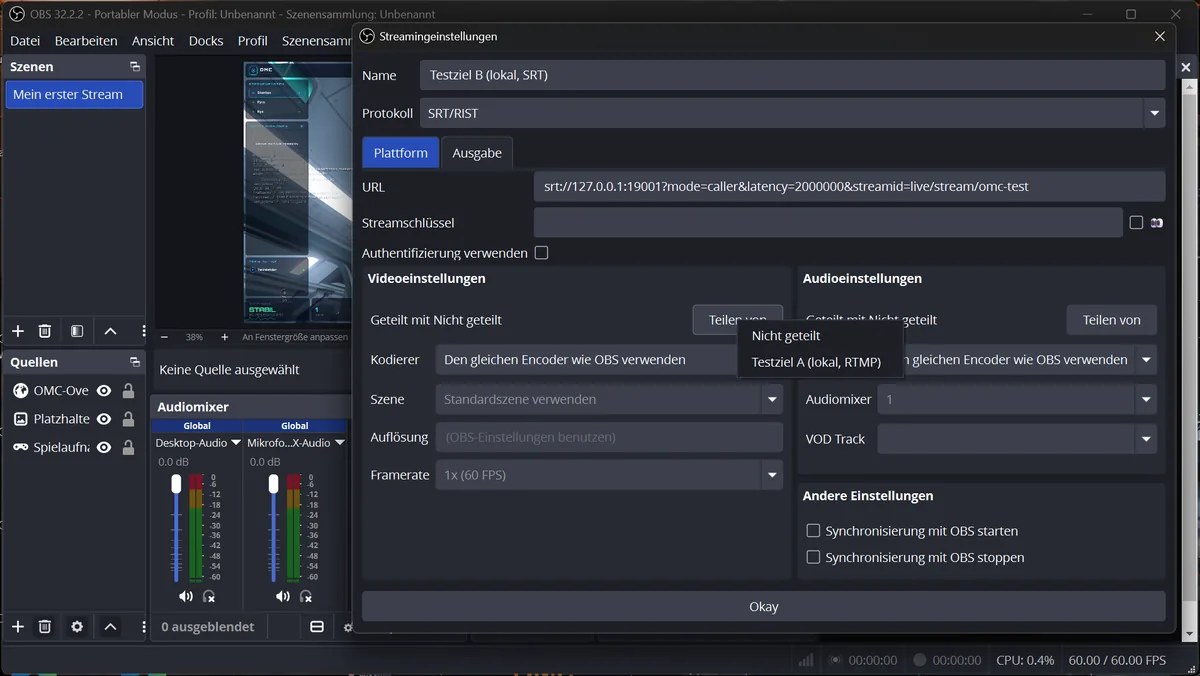Image resolution: width=1200 pixels, height=676 pixels.
Task: Delete selected scene with Szenen trash icon
Action: [45, 331]
